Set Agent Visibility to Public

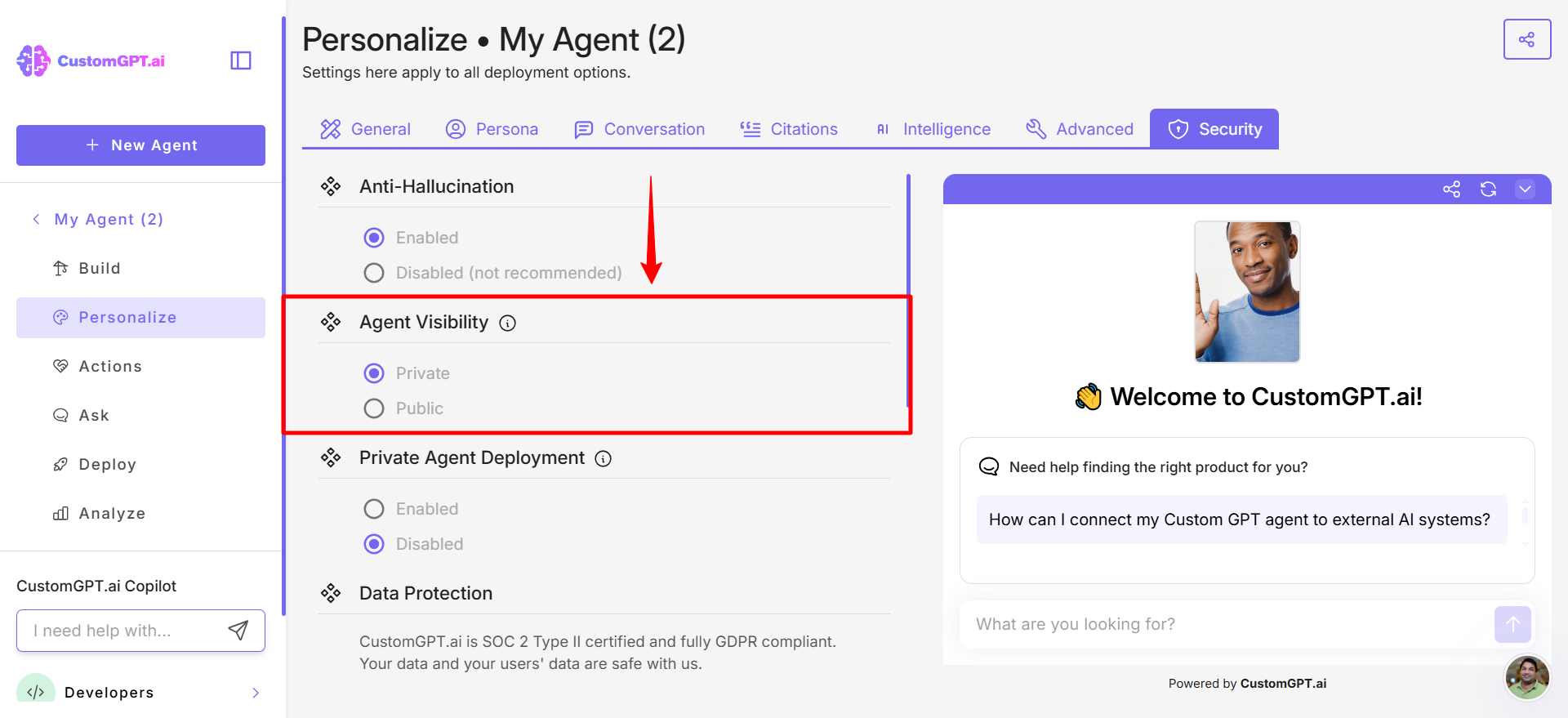374,408
